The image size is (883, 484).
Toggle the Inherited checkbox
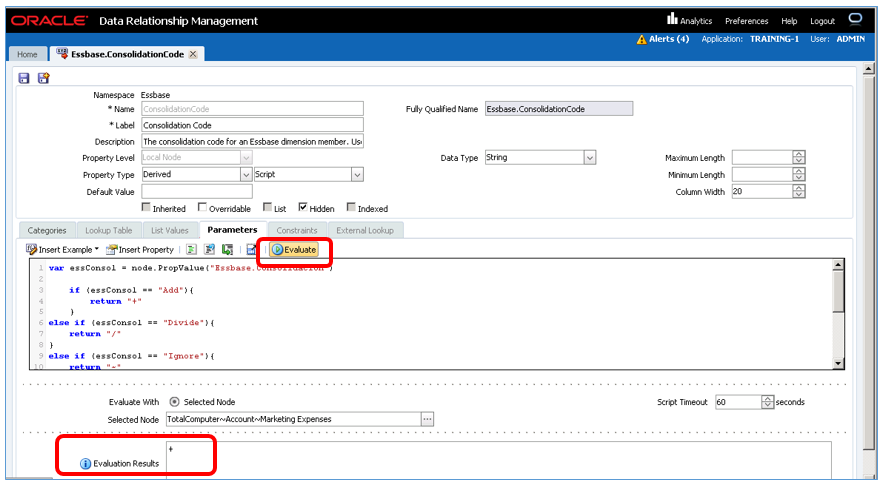click(146, 207)
